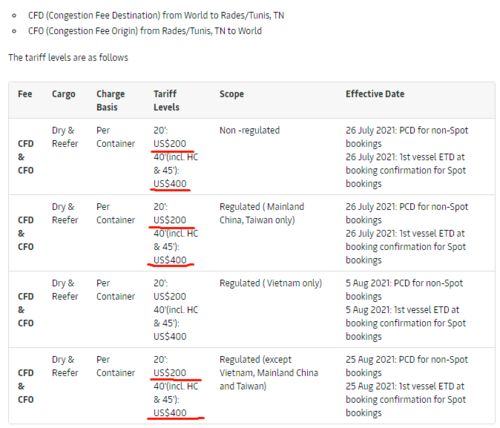Click underlined US$200 in Non-regulated row
Screen dimensions: 500x428
[x=170, y=144]
